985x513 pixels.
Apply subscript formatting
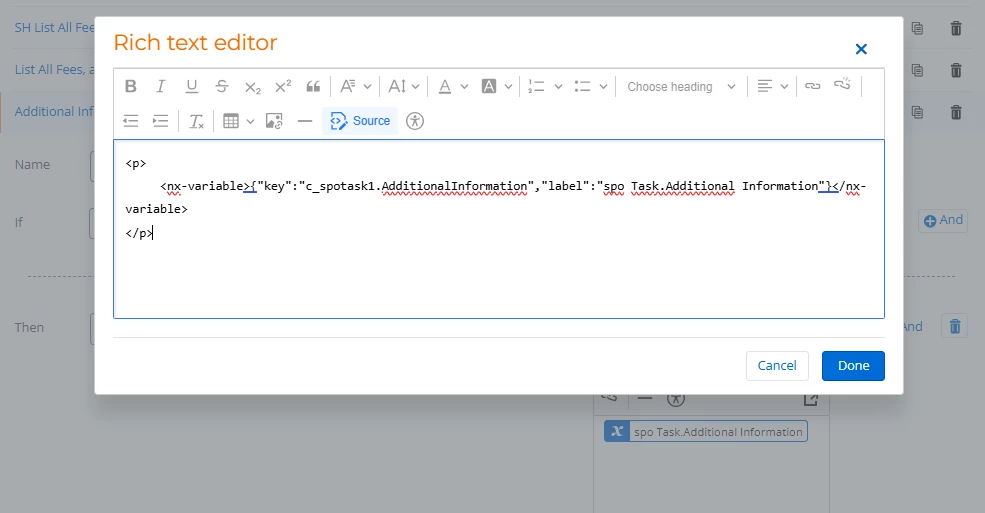pyautogui.click(x=253, y=87)
